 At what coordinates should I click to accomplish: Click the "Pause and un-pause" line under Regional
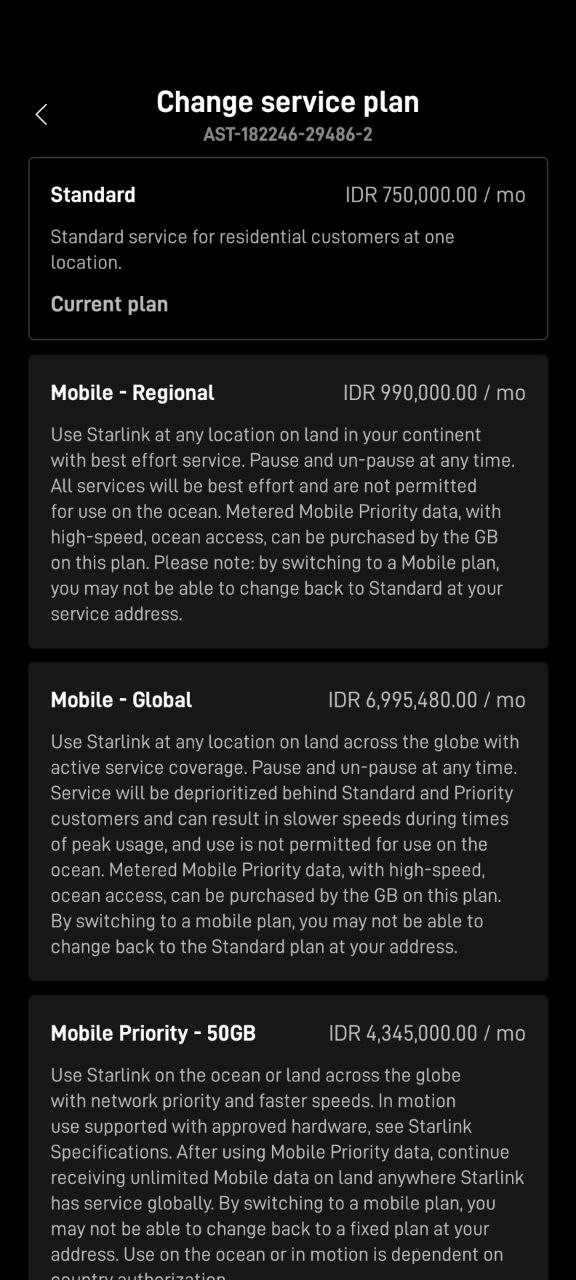click(x=285, y=461)
